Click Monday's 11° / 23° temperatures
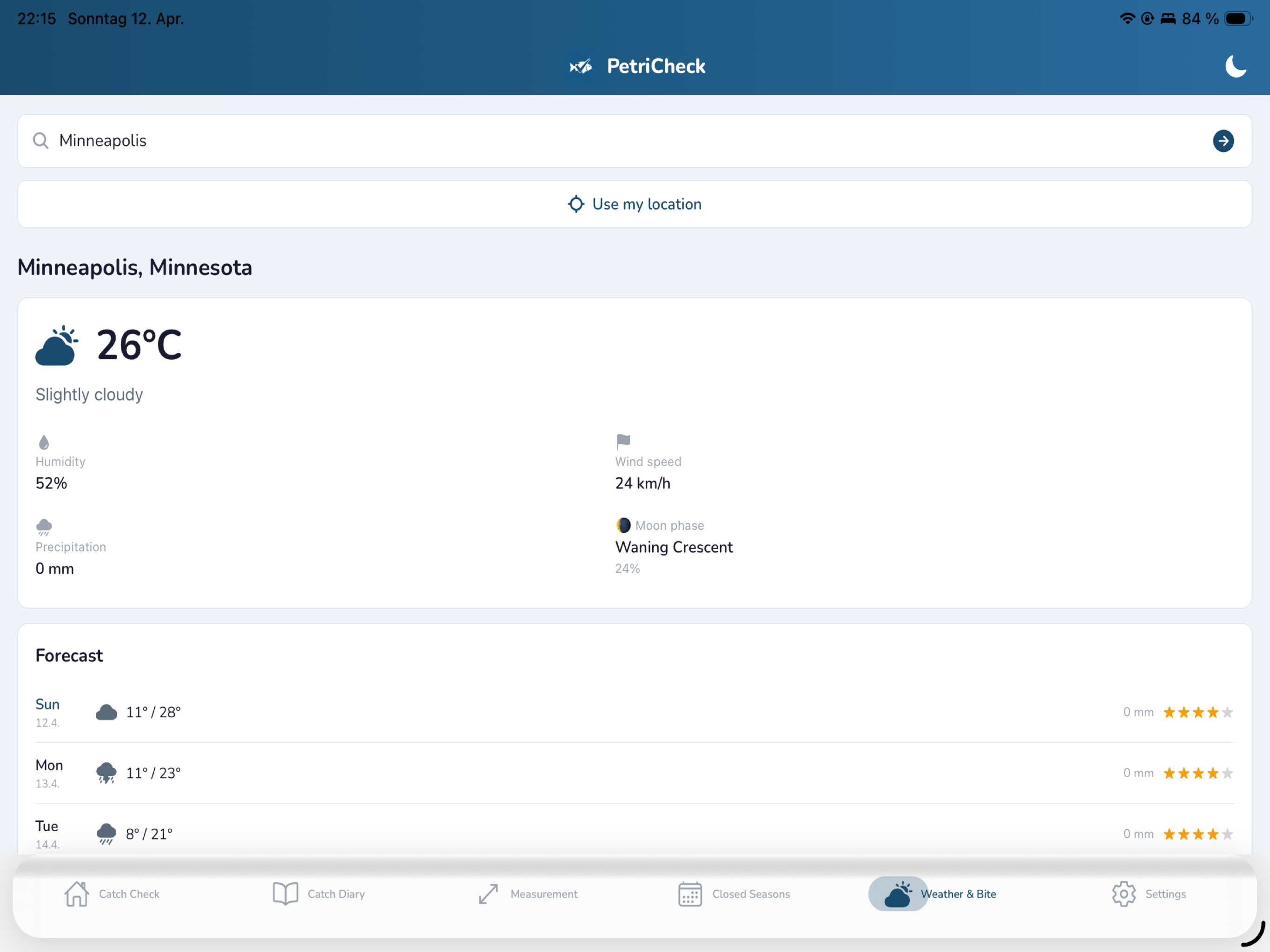Image resolution: width=1270 pixels, height=952 pixels. pyautogui.click(x=153, y=773)
